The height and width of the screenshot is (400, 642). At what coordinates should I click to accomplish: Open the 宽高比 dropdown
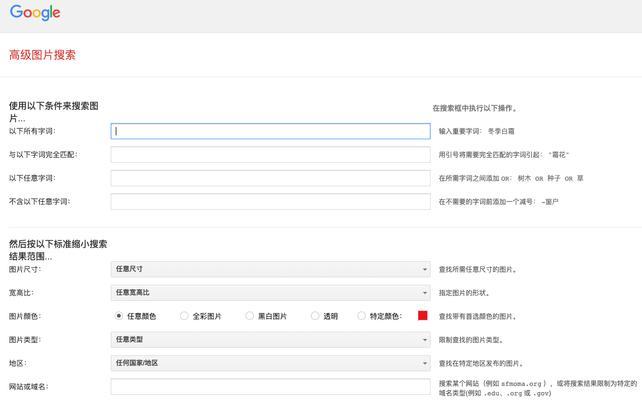270,293
